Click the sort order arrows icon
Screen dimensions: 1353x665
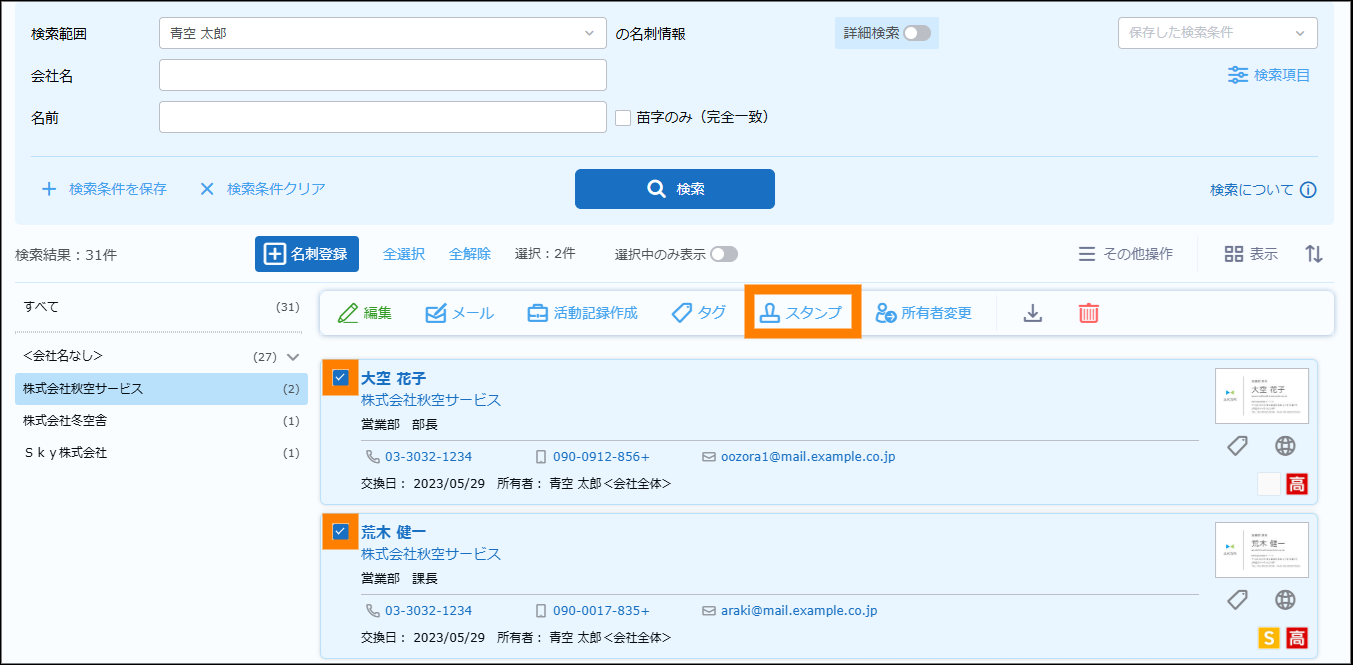[1314, 254]
